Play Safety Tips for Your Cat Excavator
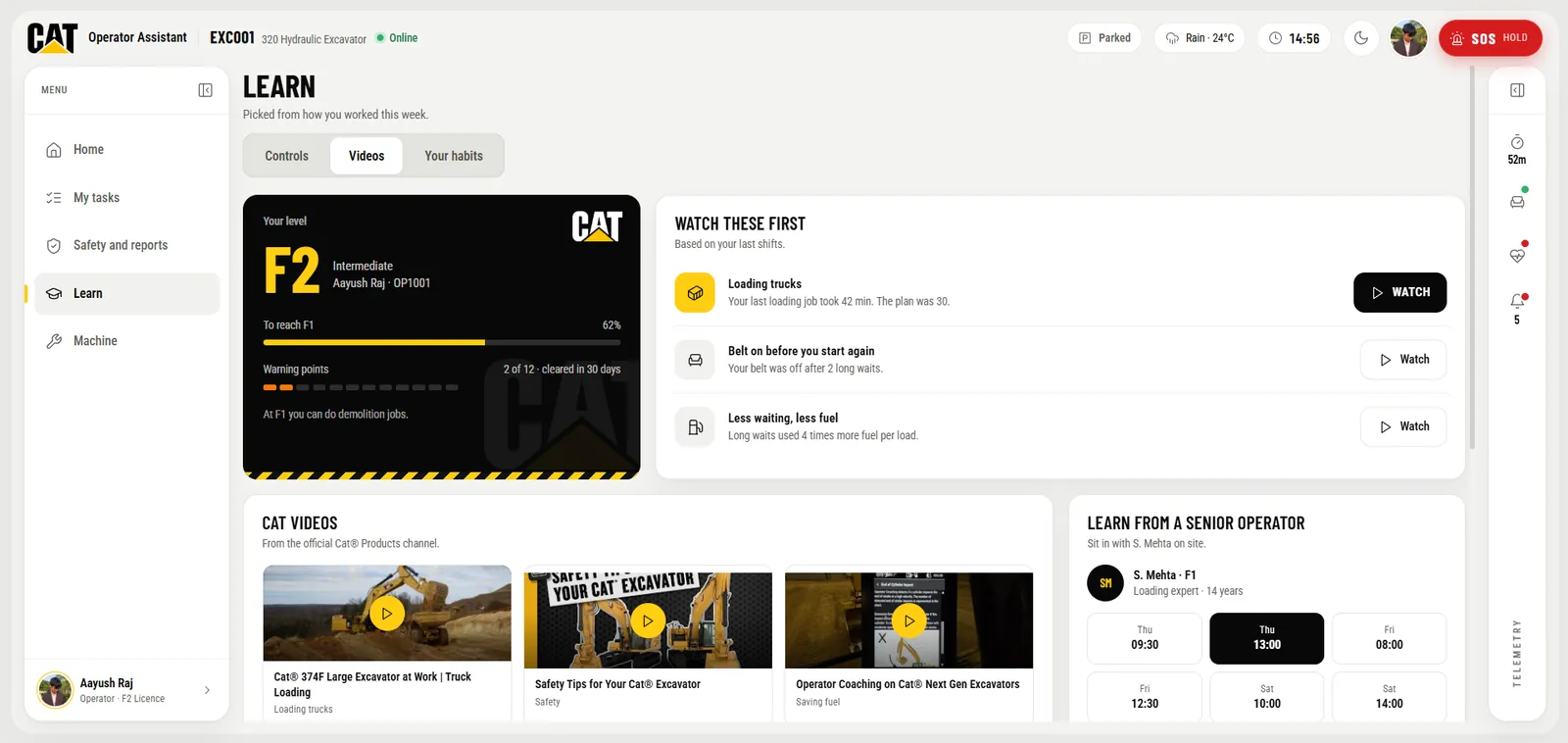Image resolution: width=1568 pixels, height=743 pixels. point(648,620)
